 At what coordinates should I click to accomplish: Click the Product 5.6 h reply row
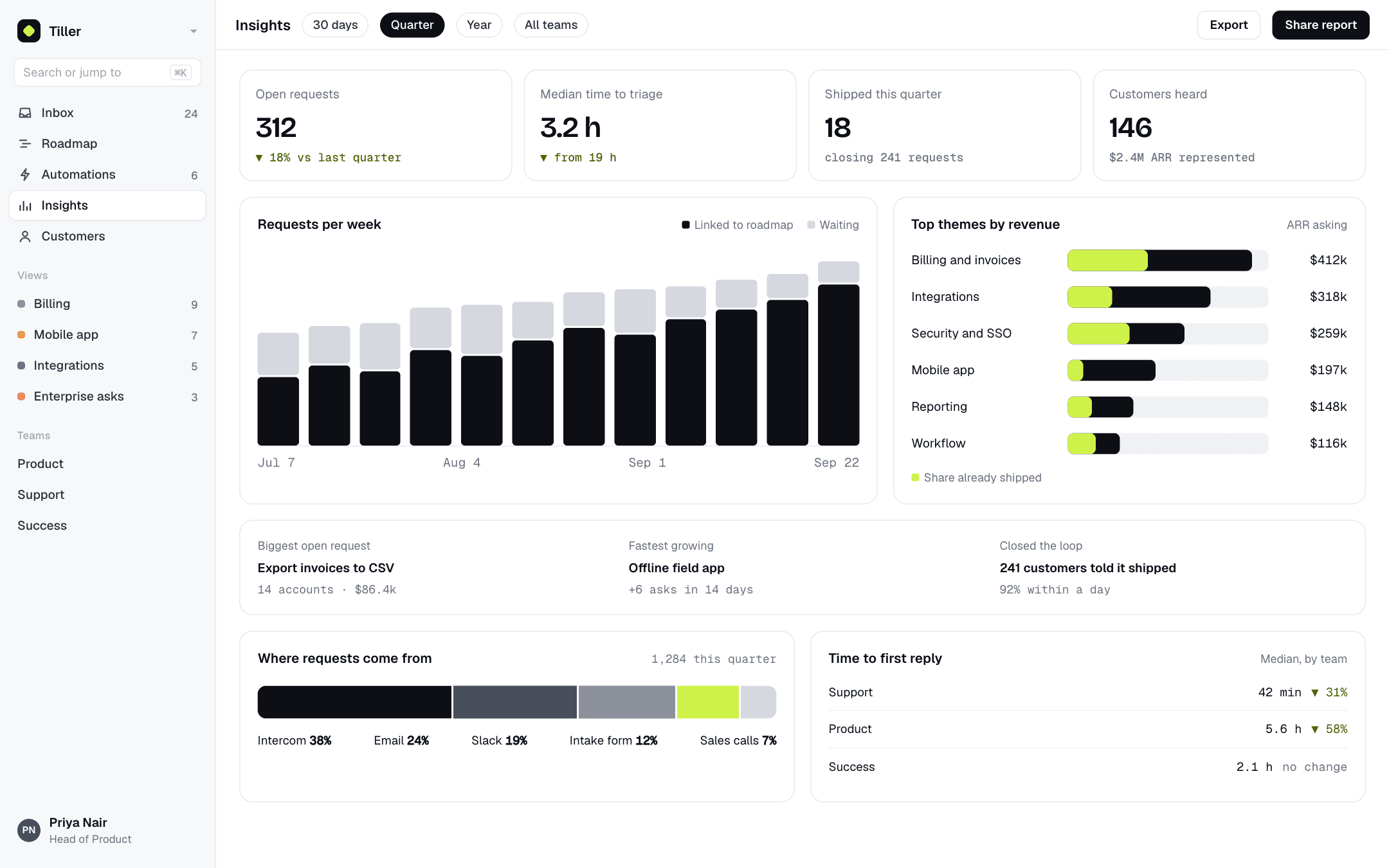pyautogui.click(x=1088, y=729)
